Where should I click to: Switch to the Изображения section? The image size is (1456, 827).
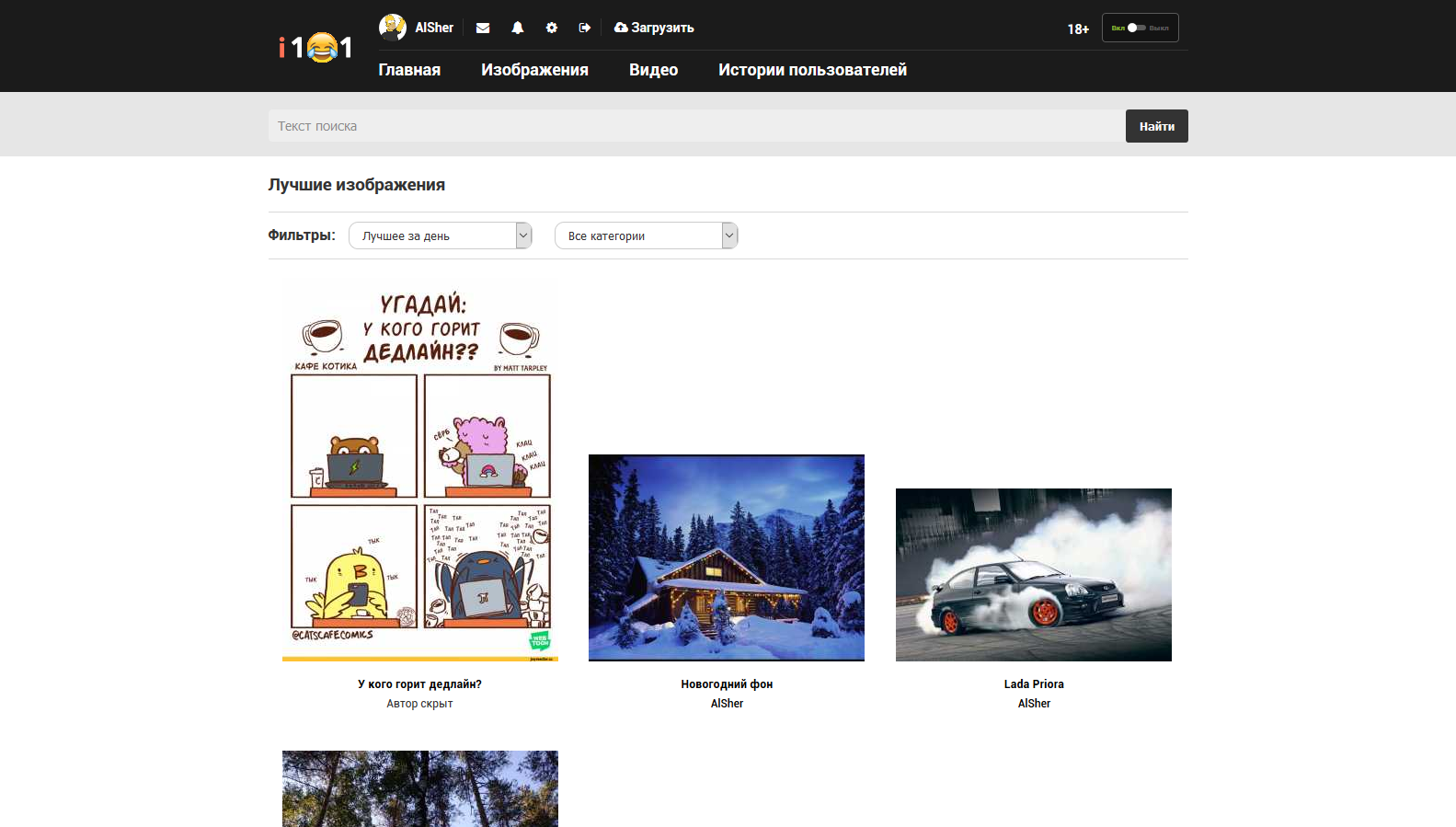534,70
